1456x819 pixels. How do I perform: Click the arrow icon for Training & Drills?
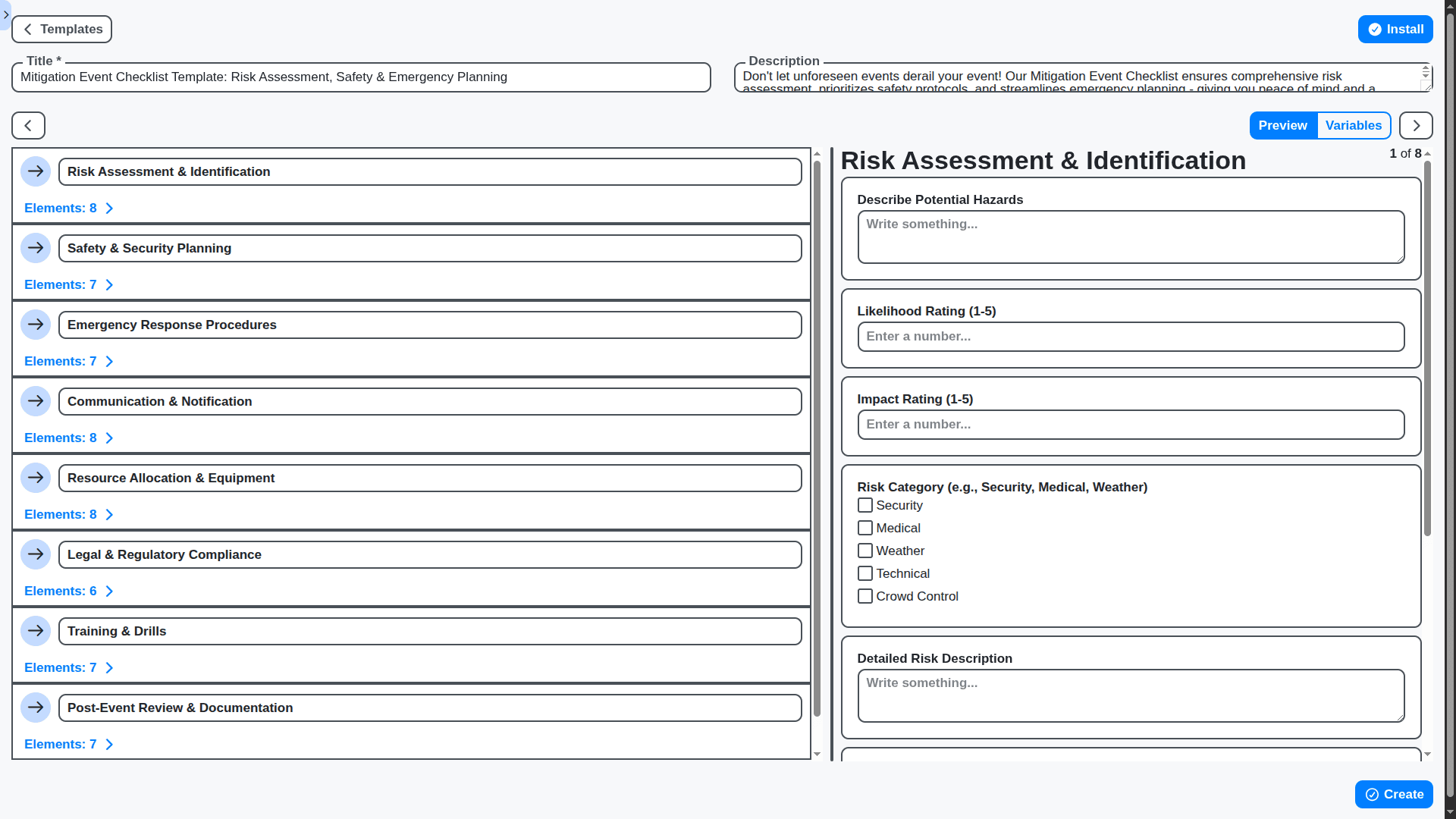coord(36,631)
